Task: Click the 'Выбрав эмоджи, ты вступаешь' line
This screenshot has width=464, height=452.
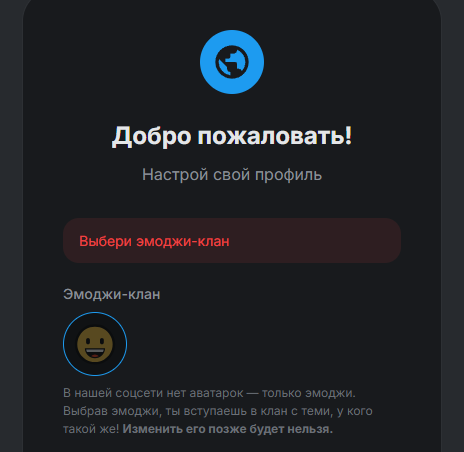Action: pos(155,411)
